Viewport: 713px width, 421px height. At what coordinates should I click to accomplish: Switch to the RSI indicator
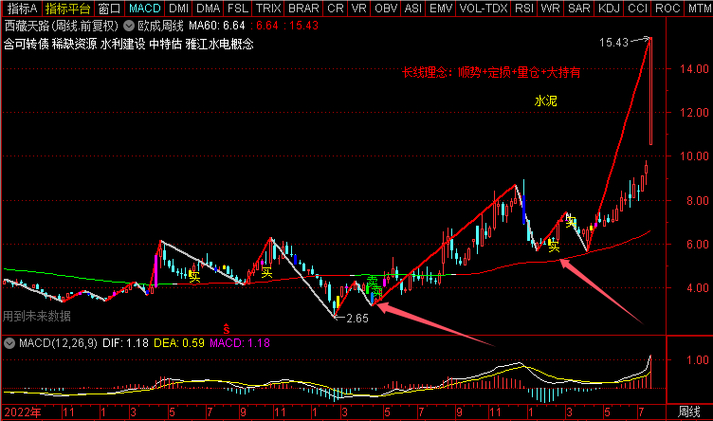(x=523, y=8)
